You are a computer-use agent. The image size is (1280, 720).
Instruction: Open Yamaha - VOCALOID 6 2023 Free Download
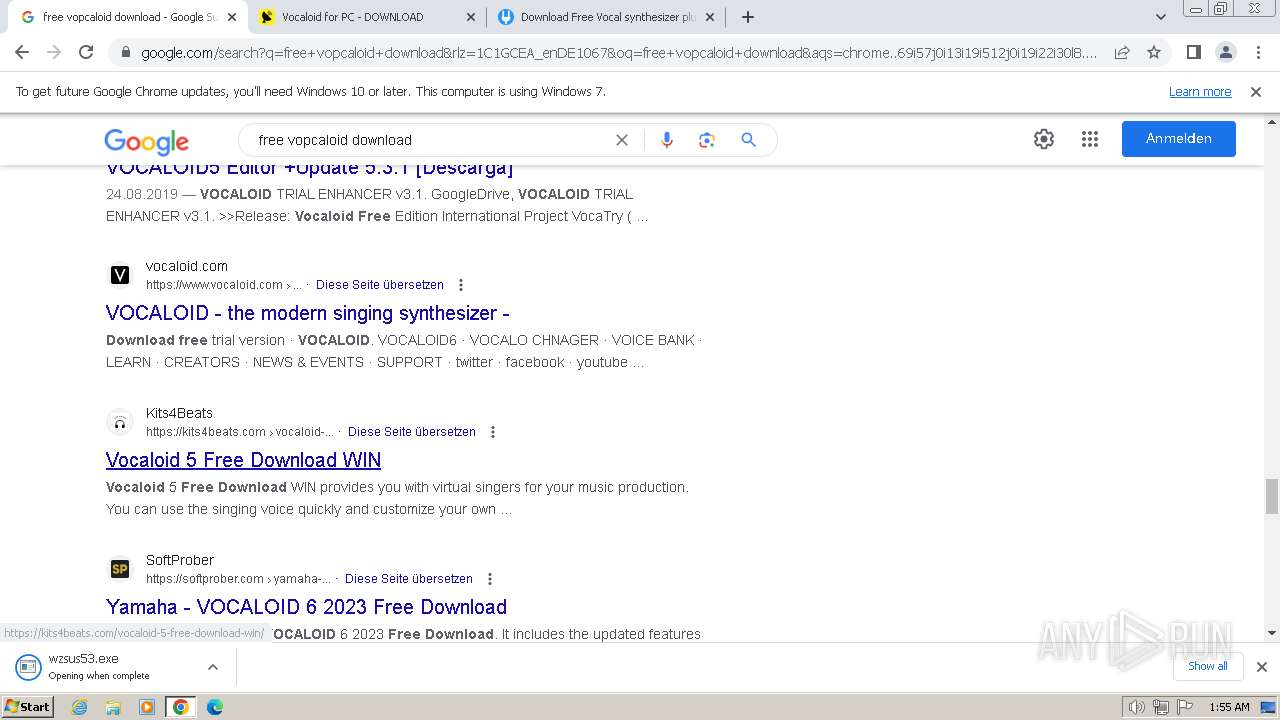pyautogui.click(x=306, y=607)
